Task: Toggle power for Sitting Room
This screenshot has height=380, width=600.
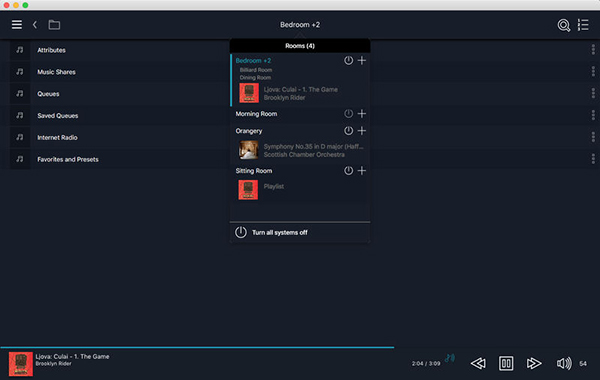Action: click(x=348, y=171)
